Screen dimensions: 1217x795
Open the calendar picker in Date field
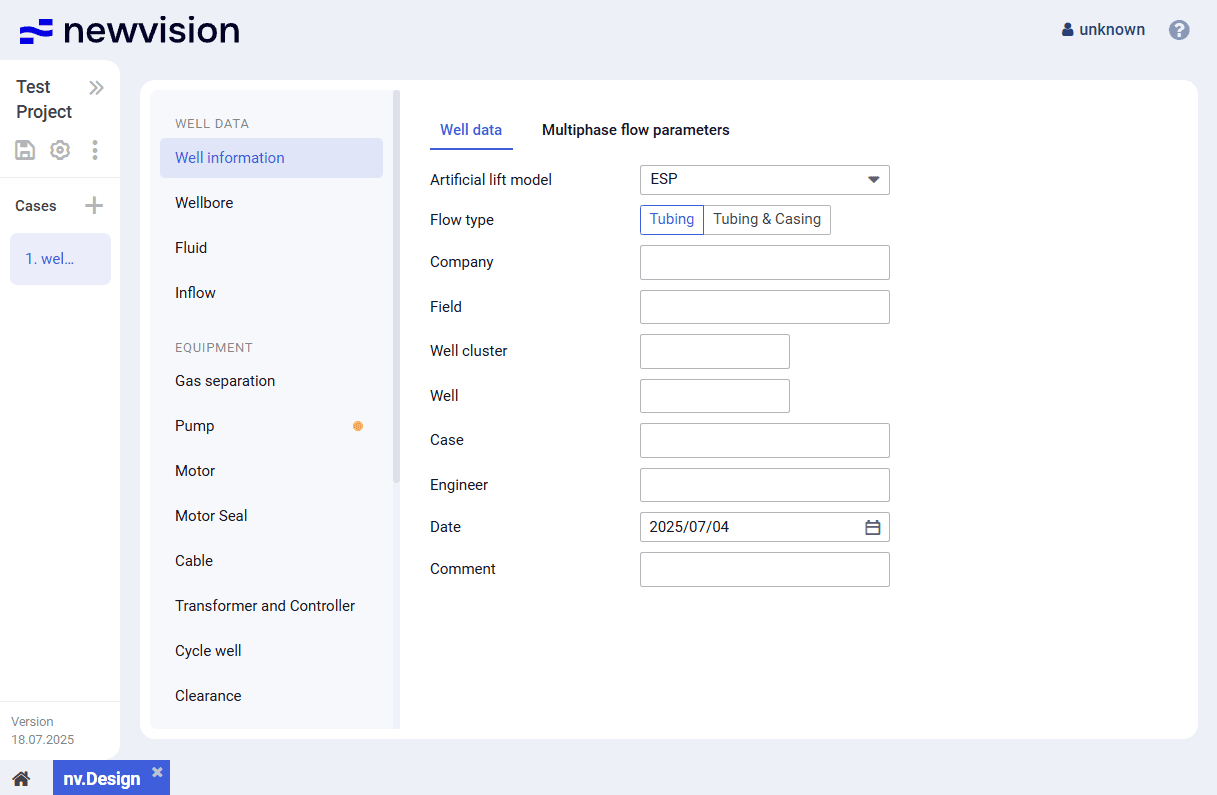tap(872, 527)
